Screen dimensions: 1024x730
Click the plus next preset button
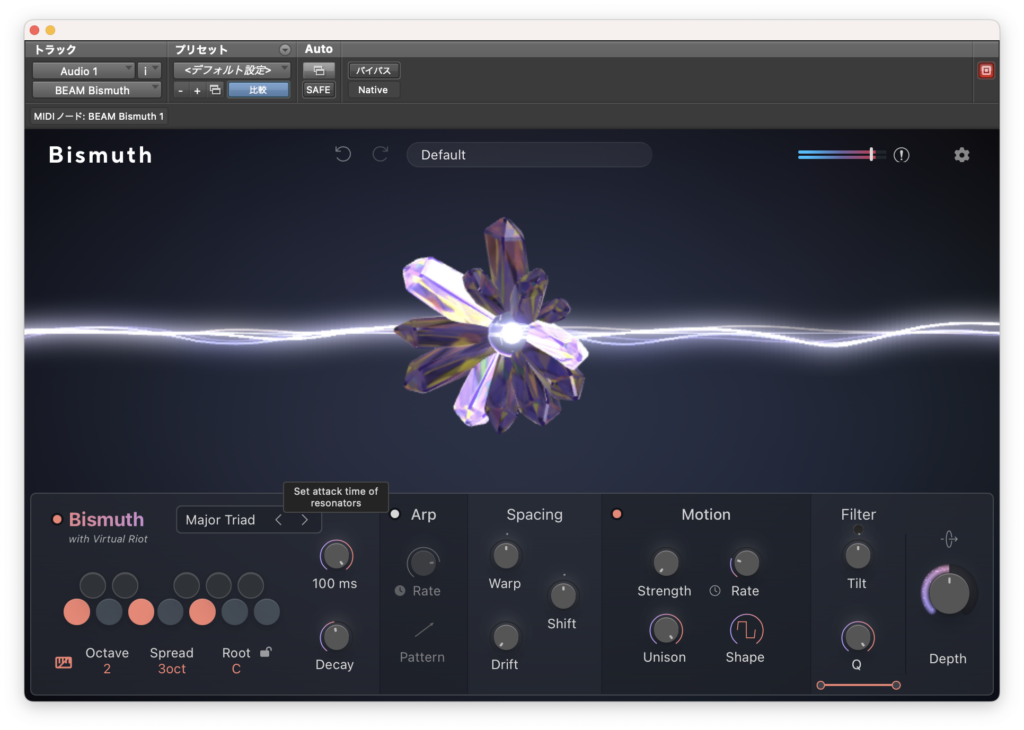[x=197, y=91]
